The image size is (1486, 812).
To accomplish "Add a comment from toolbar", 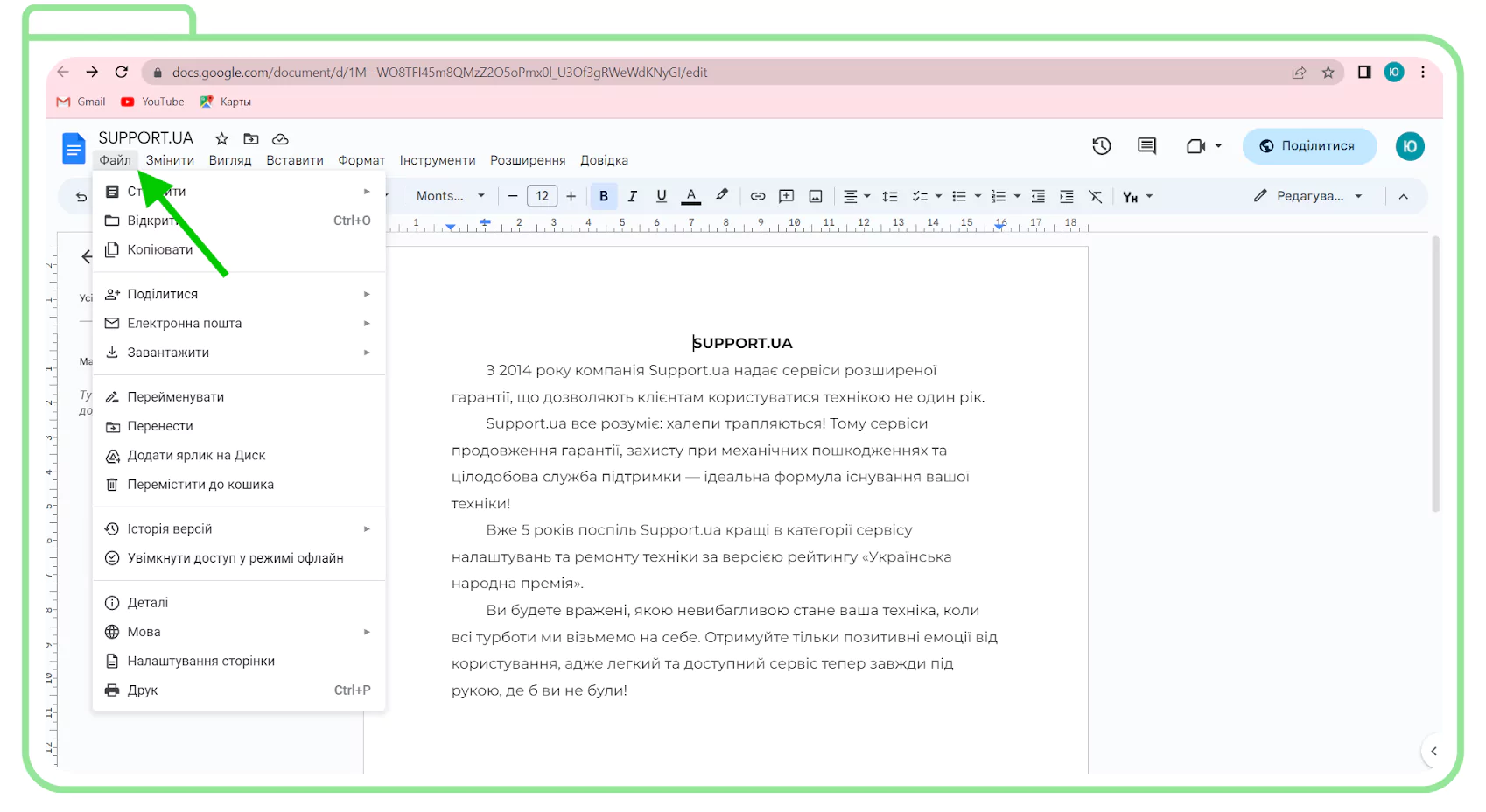I will 787,196.
